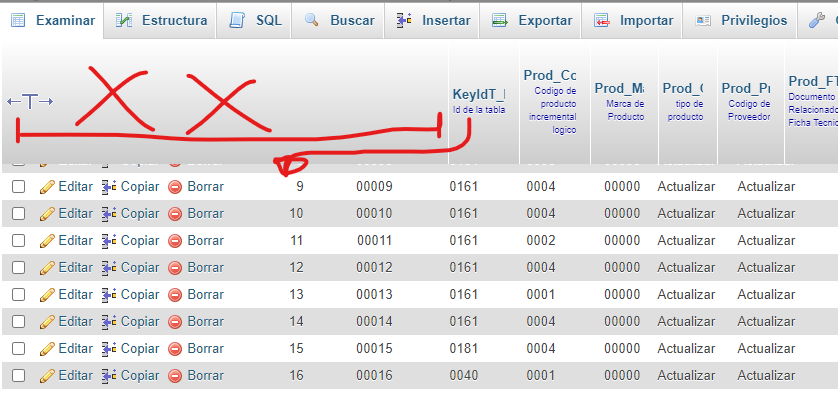This screenshot has width=838, height=395.
Task: Click the pencil edit icon in row 16
Action: tap(47, 375)
